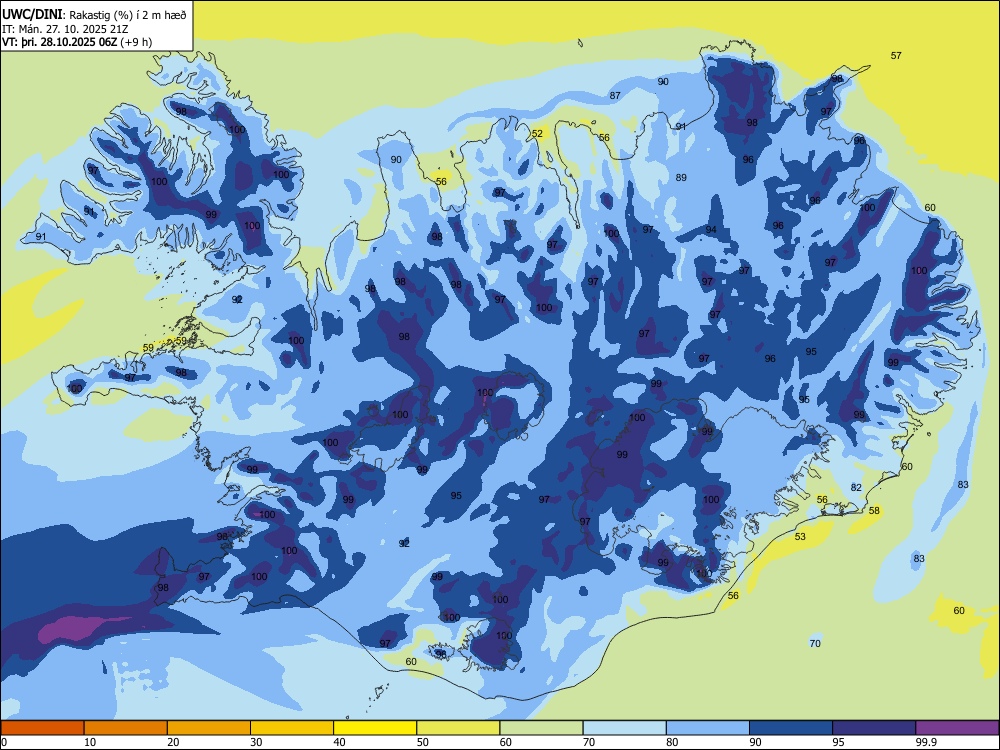Click legend tick label '95'
This screenshot has width=1000, height=750.
pyautogui.click(x=839, y=742)
